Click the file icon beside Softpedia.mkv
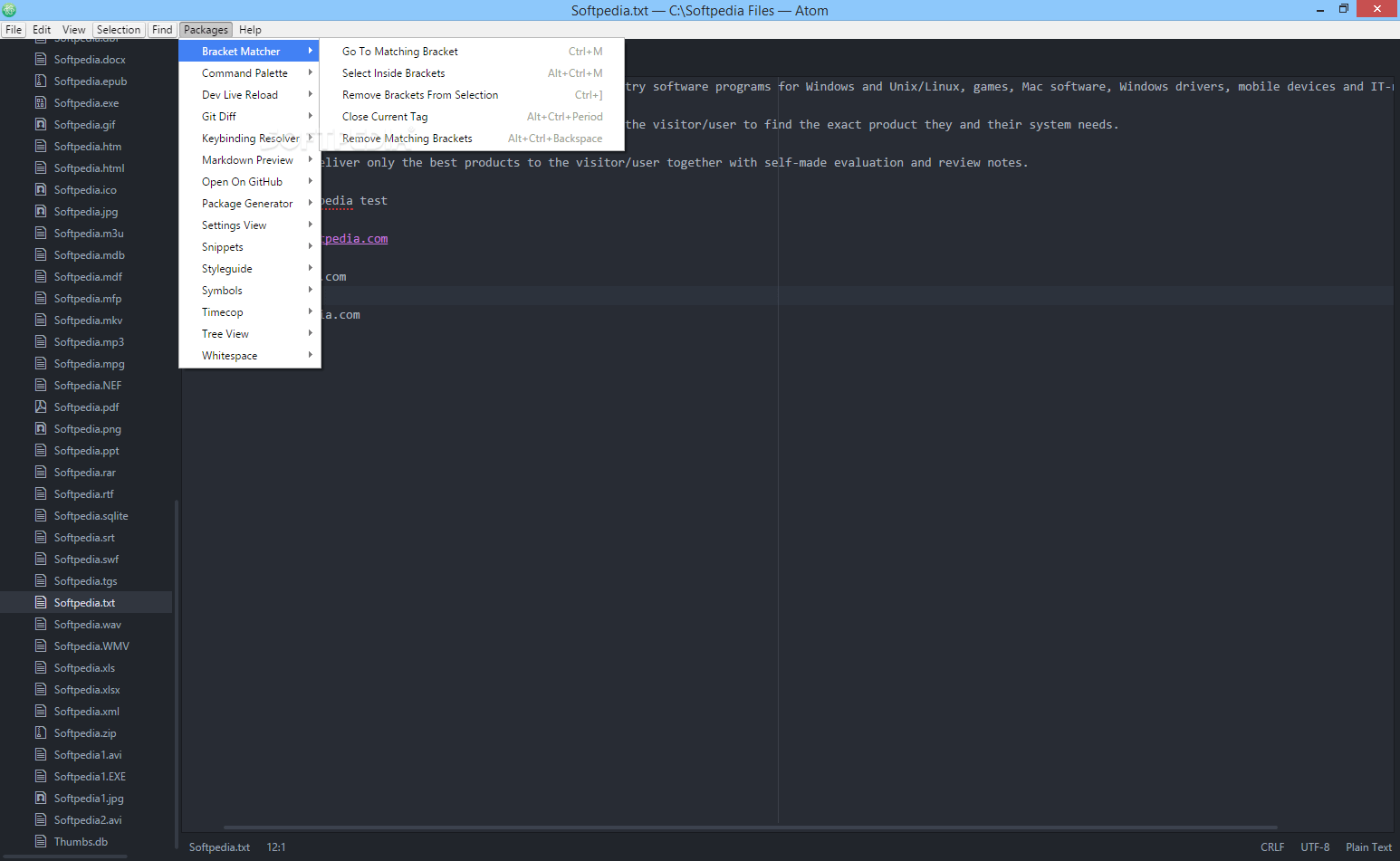The height and width of the screenshot is (861, 1400). click(x=41, y=320)
